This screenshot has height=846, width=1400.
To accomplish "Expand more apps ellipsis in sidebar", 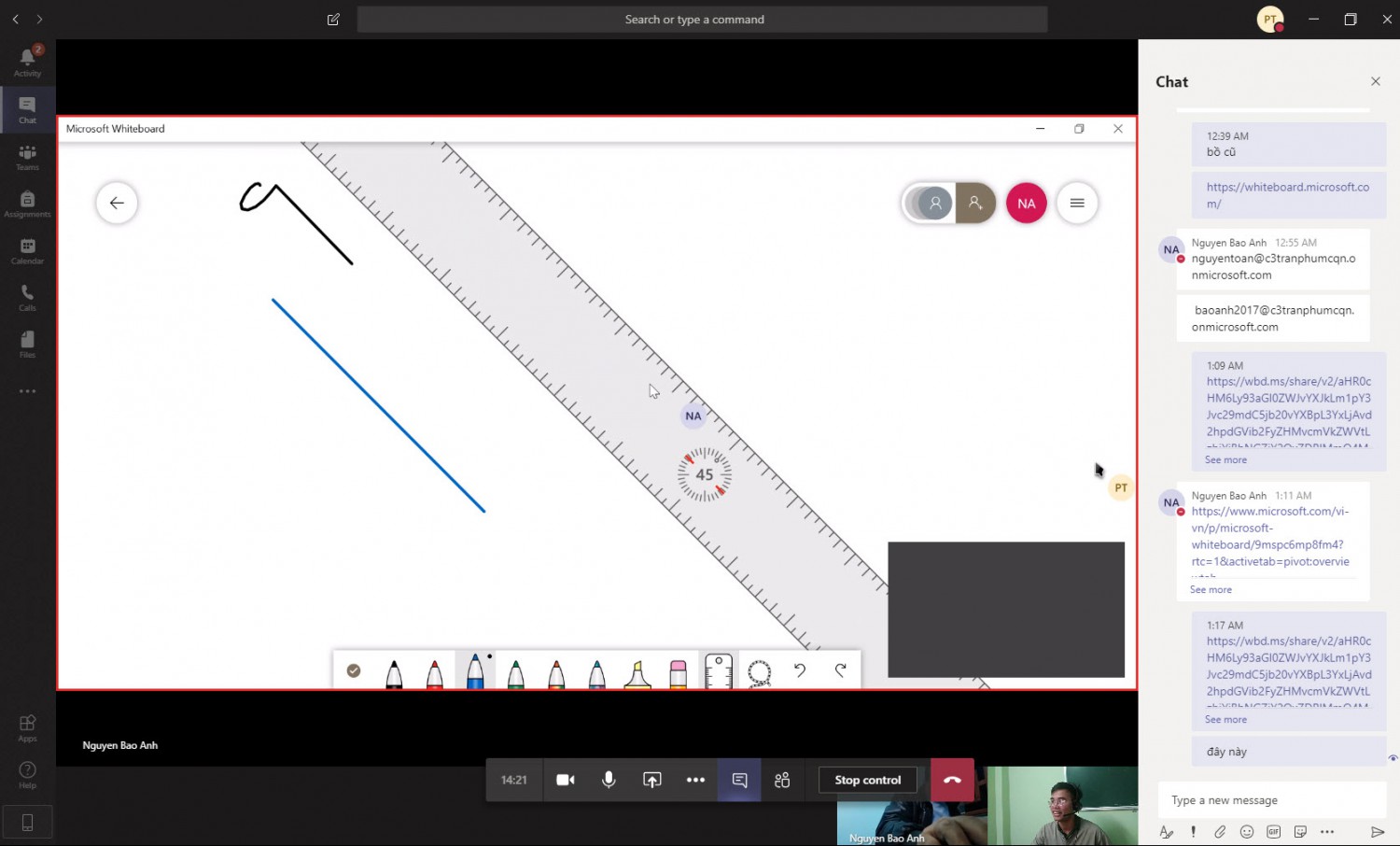I will 28,391.
